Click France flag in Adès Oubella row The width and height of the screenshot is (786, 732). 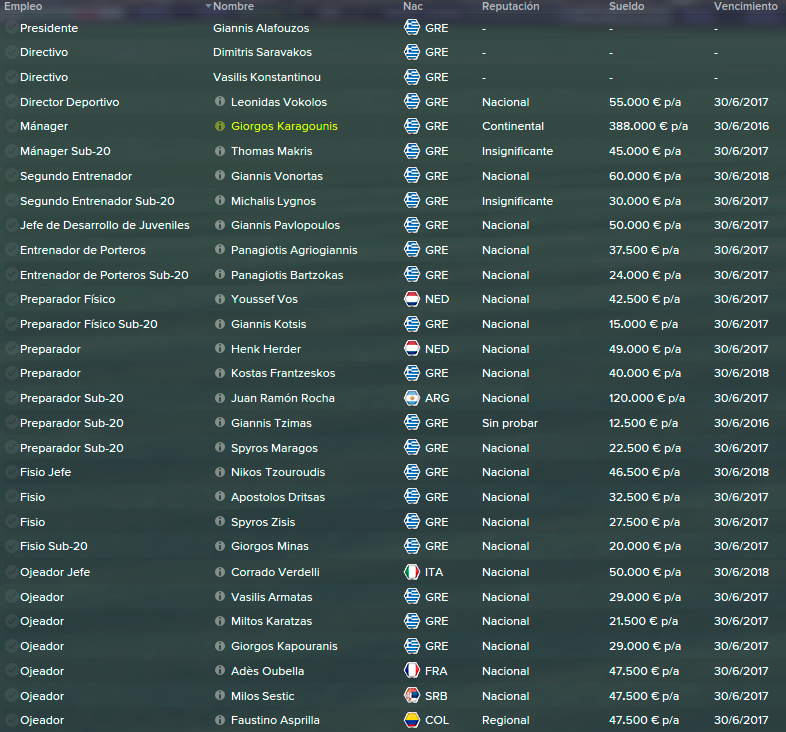(x=412, y=670)
